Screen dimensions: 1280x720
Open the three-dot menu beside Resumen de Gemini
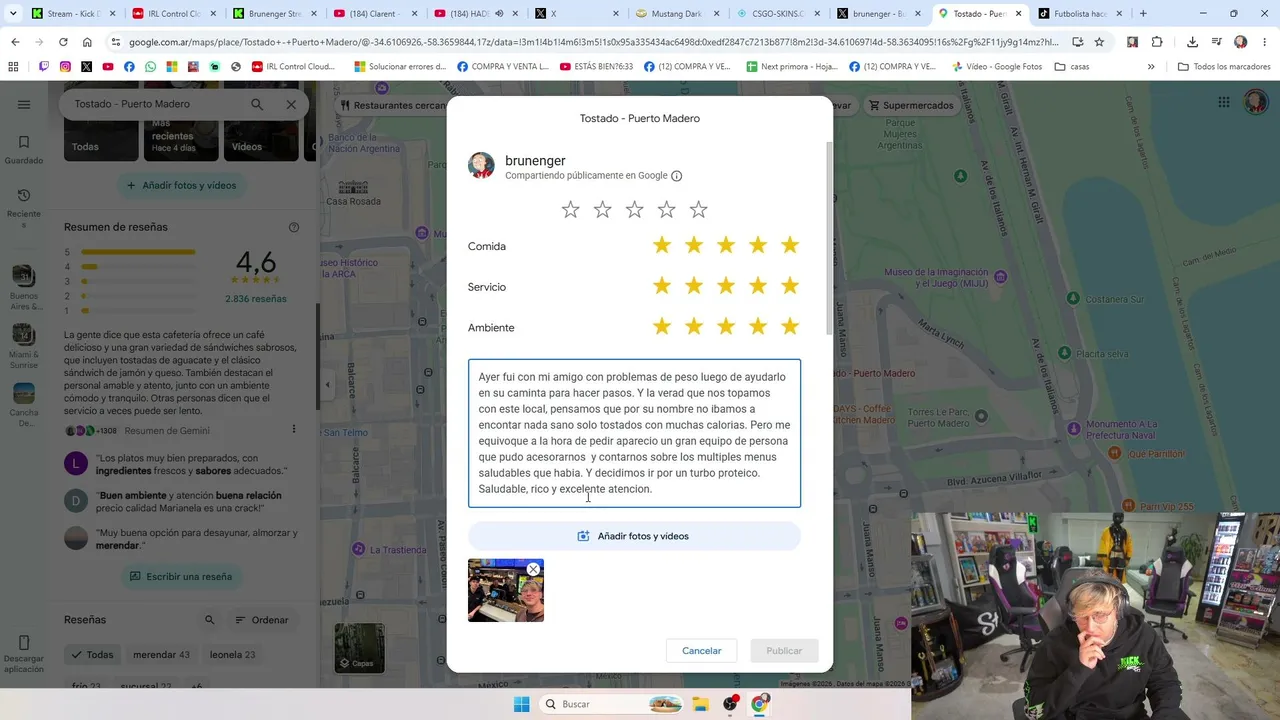(294, 429)
